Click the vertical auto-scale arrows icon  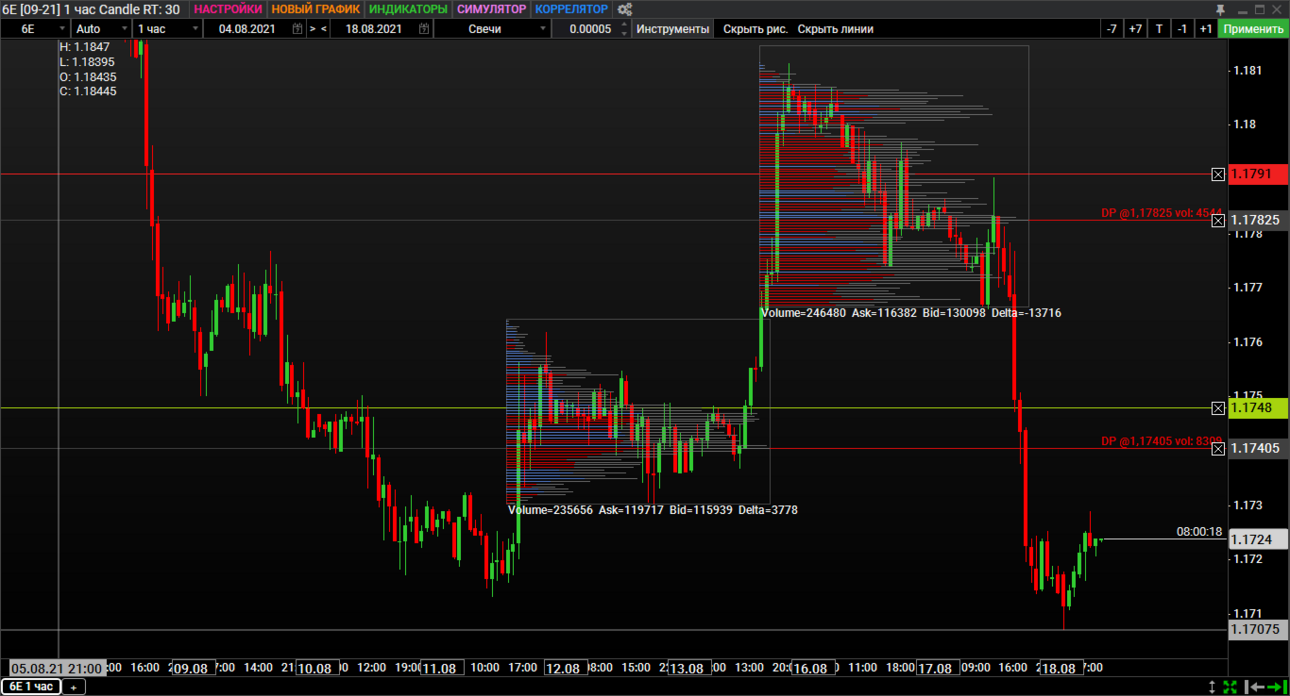point(1212,687)
